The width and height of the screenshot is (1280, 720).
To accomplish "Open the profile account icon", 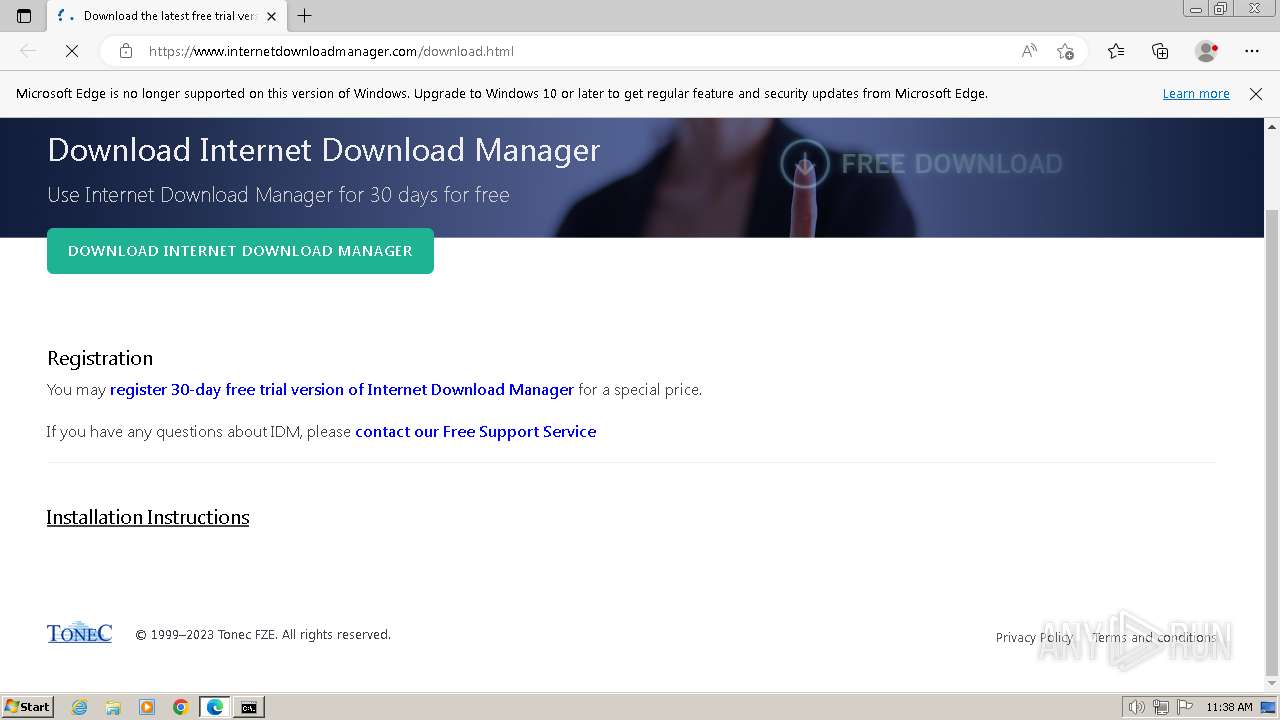I will (x=1206, y=51).
